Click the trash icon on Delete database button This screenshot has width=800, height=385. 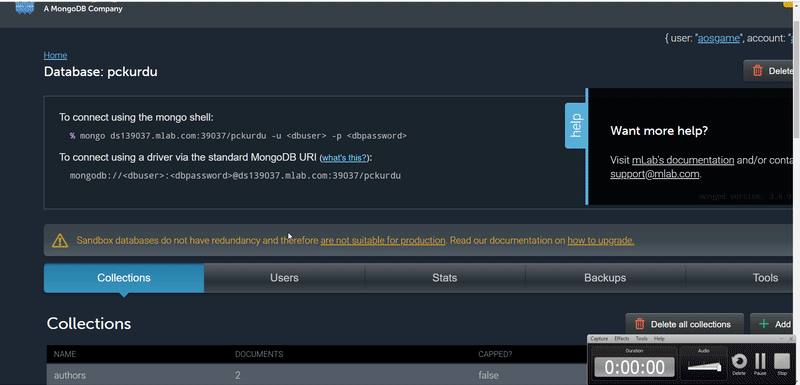tap(758, 71)
